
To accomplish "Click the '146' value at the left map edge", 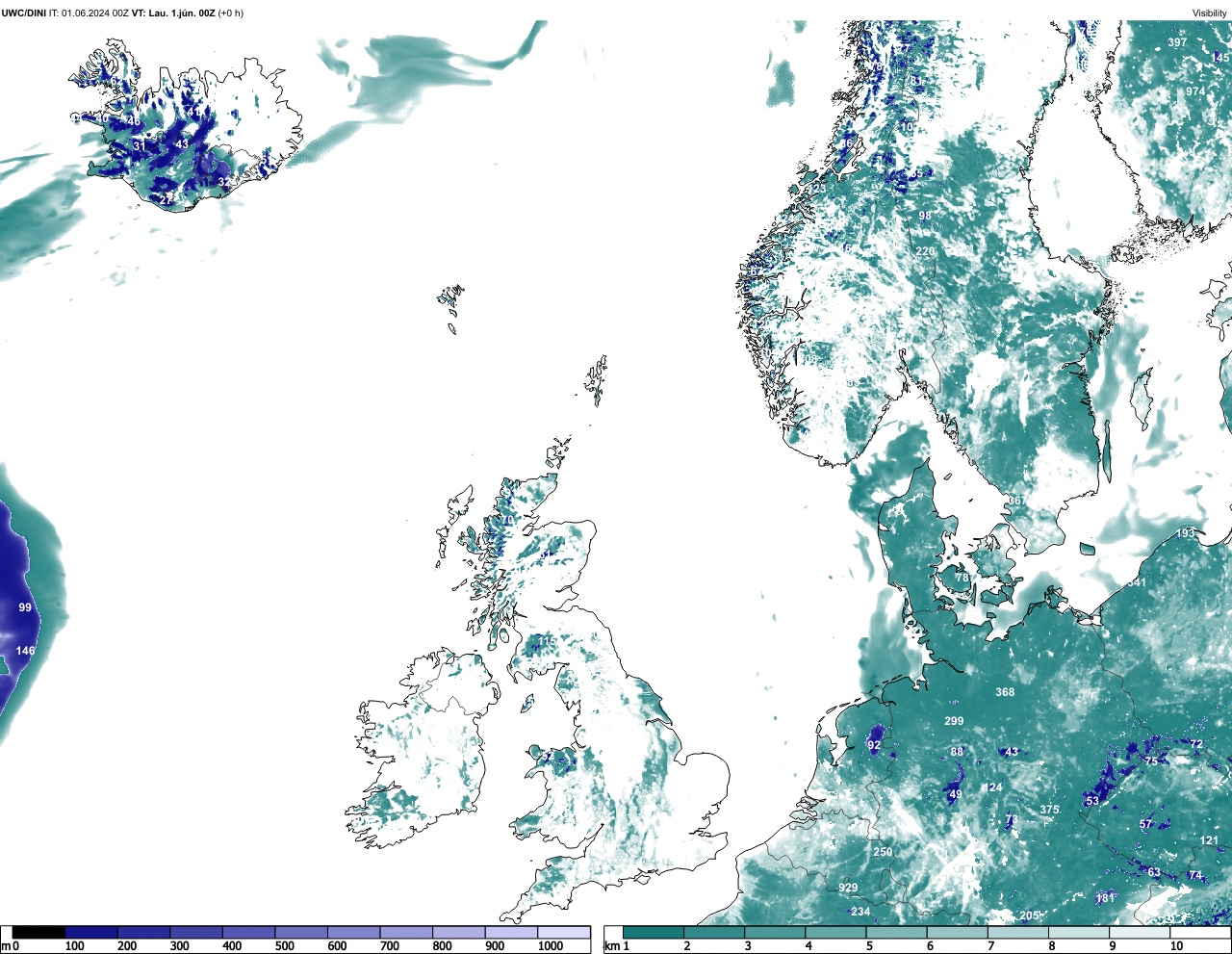I will (25, 651).
